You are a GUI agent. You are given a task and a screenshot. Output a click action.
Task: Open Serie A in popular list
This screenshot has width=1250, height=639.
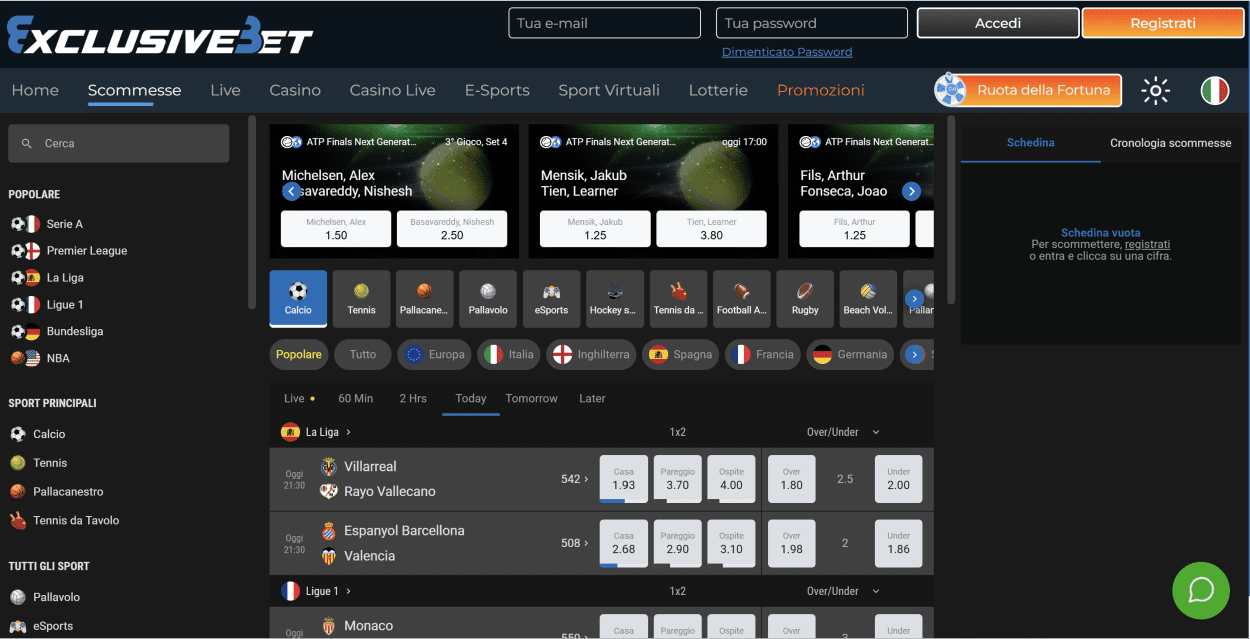pos(64,224)
